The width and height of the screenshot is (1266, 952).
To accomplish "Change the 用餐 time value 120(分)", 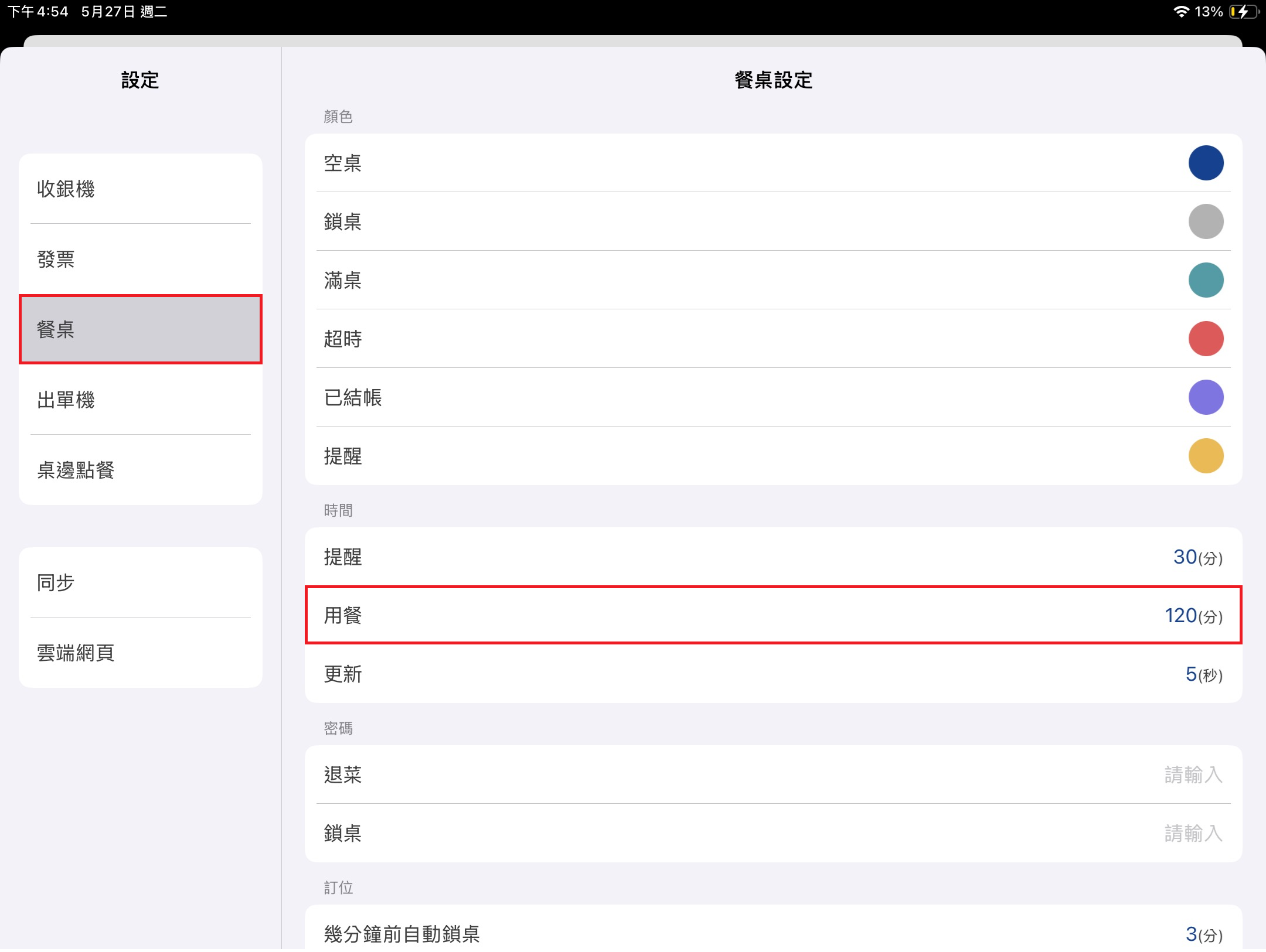I will point(1193,616).
